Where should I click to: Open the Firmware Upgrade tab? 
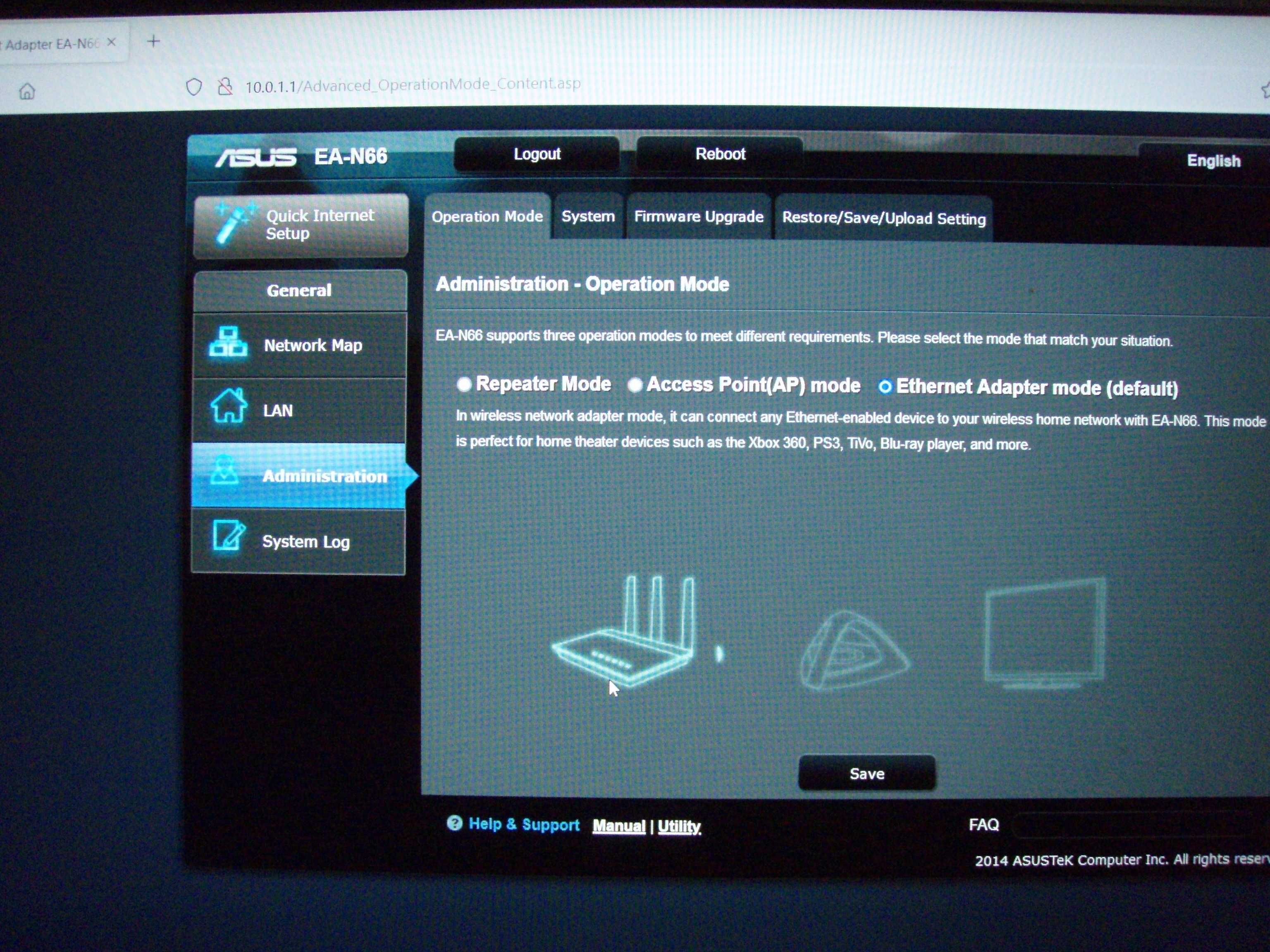coord(699,217)
